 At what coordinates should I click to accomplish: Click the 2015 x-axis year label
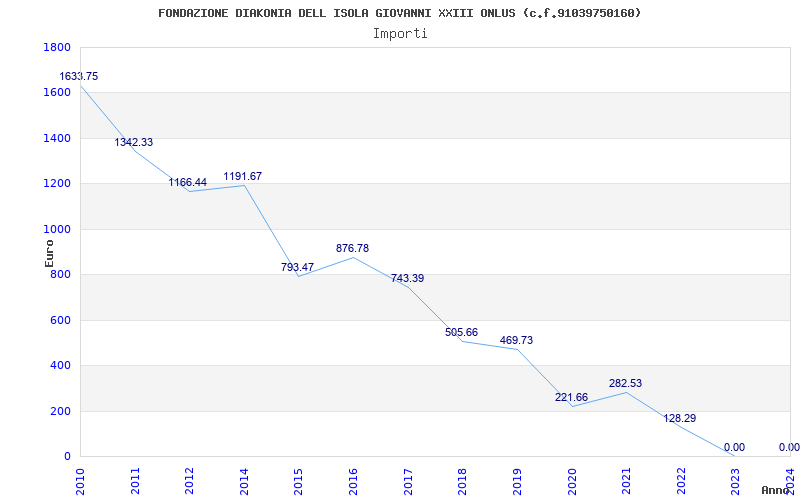pos(298,482)
